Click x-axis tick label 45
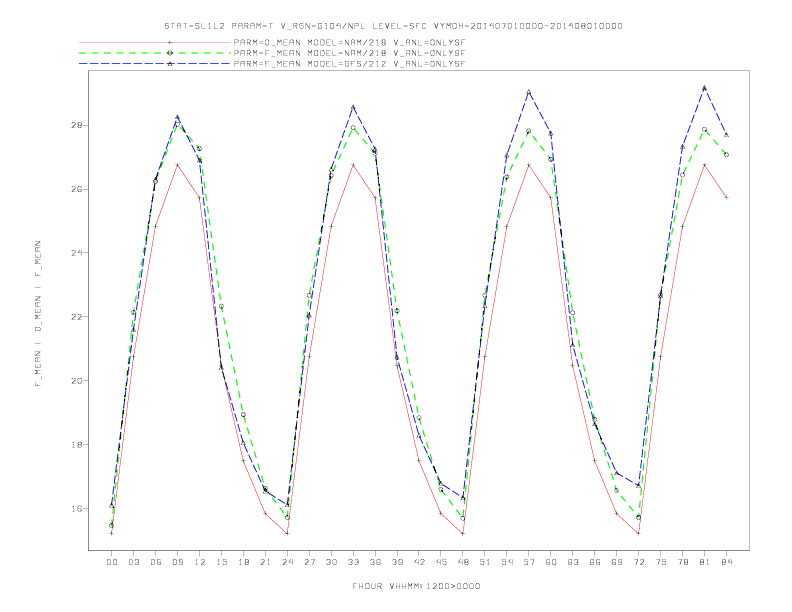The image size is (792, 612). (441, 562)
